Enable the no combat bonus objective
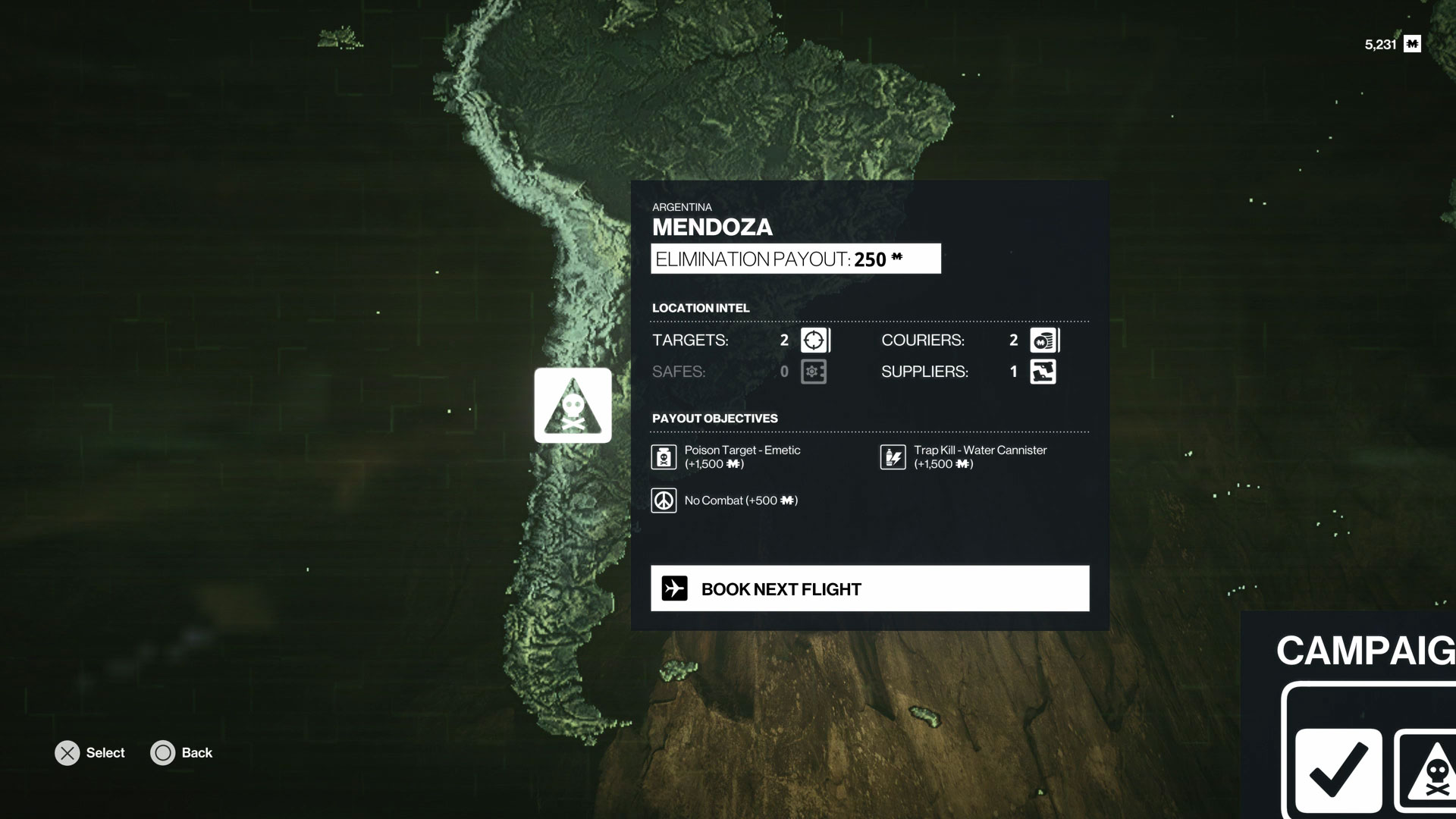Viewport: 1456px width, 819px height. coord(663,500)
